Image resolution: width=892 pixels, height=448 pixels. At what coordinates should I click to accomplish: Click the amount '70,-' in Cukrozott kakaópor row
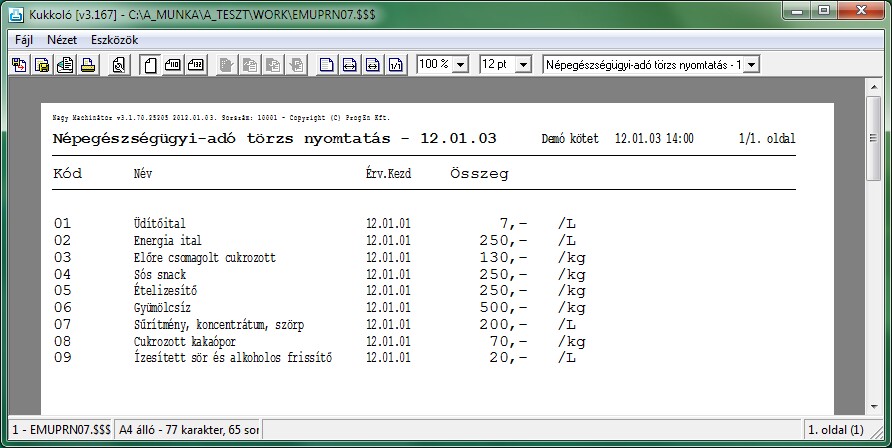pyautogui.click(x=509, y=342)
